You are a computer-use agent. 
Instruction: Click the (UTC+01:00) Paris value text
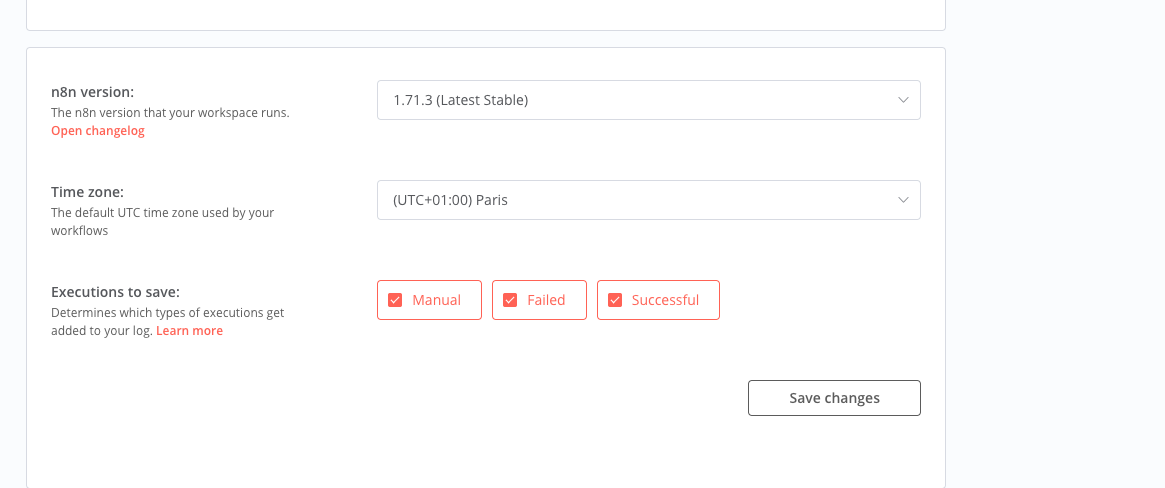tap(450, 201)
